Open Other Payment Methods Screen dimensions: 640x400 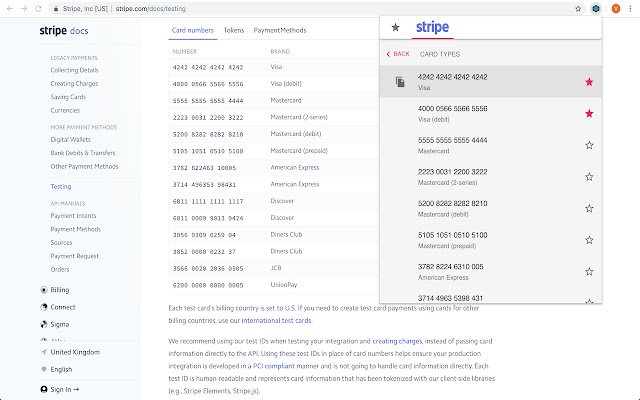point(84,167)
